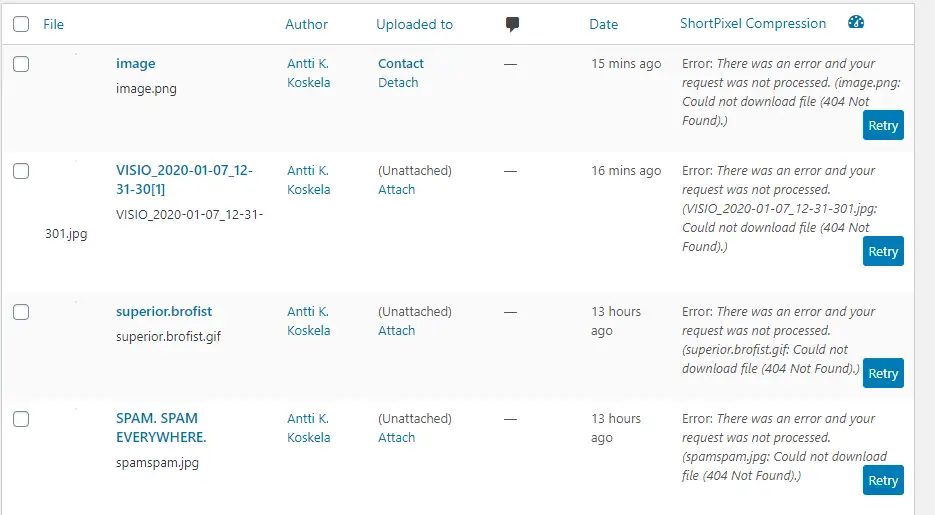The width and height of the screenshot is (935, 515).
Task: Tick the checkbox for SPAM. SPAM EVERYWHERE.
Action: tap(21, 419)
